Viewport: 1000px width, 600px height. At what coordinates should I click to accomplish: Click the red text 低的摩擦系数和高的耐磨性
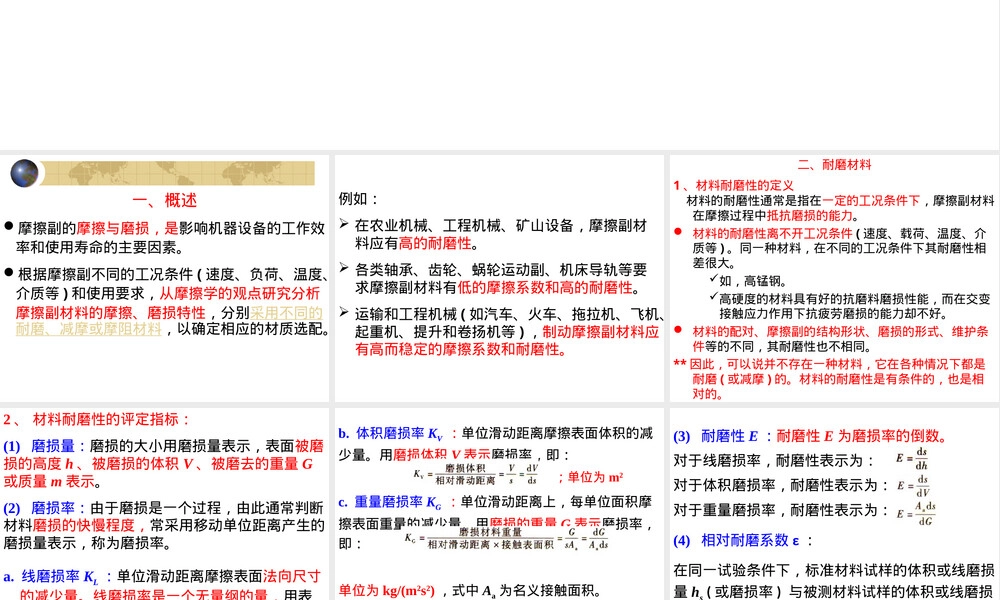[545, 288]
